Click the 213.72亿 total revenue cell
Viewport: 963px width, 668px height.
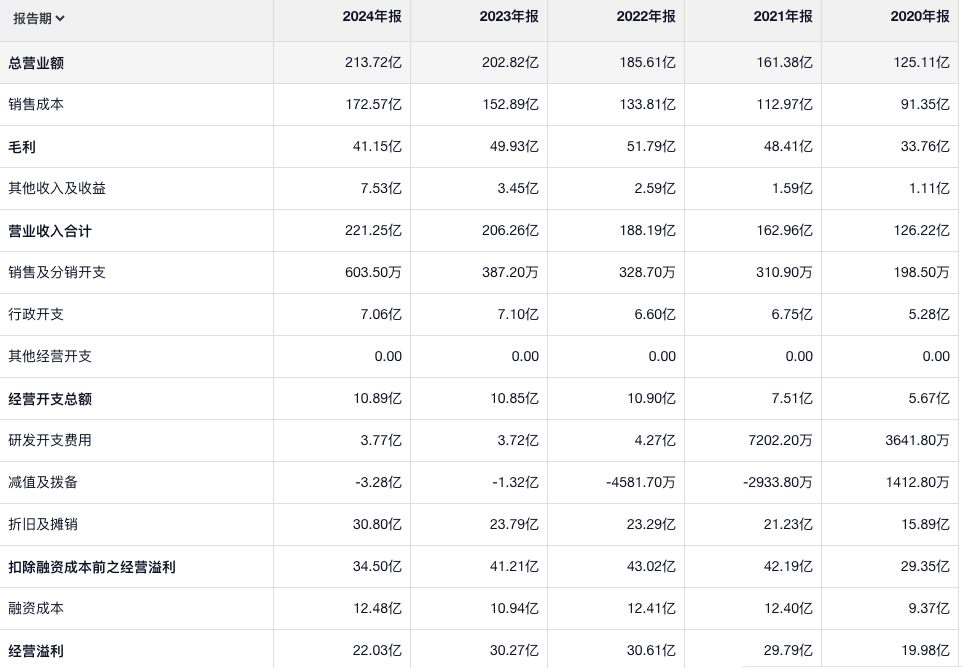point(373,63)
